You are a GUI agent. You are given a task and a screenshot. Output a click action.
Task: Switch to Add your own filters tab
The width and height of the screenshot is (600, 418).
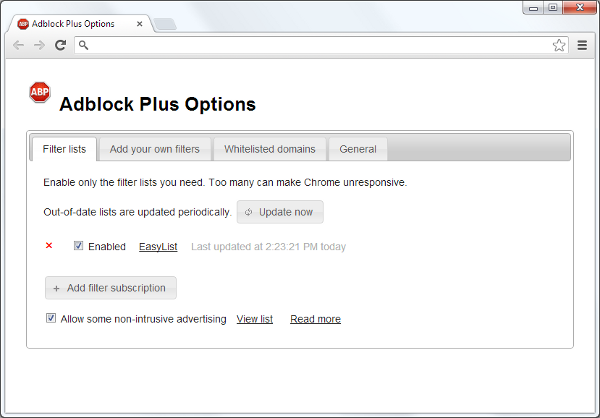tap(154, 149)
